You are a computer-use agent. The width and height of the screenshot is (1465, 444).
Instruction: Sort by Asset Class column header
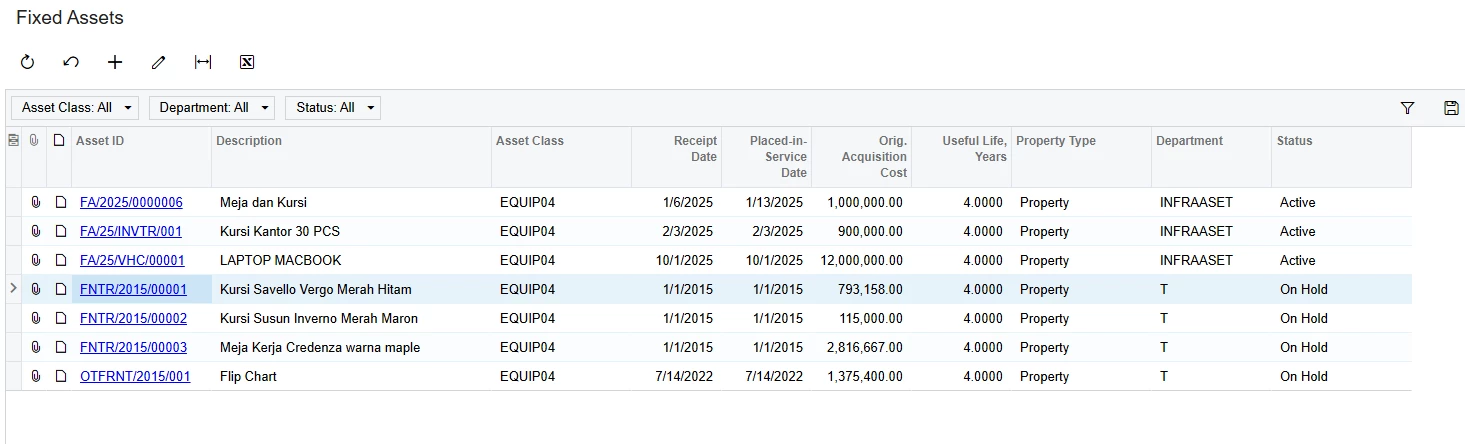click(x=561, y=157)
